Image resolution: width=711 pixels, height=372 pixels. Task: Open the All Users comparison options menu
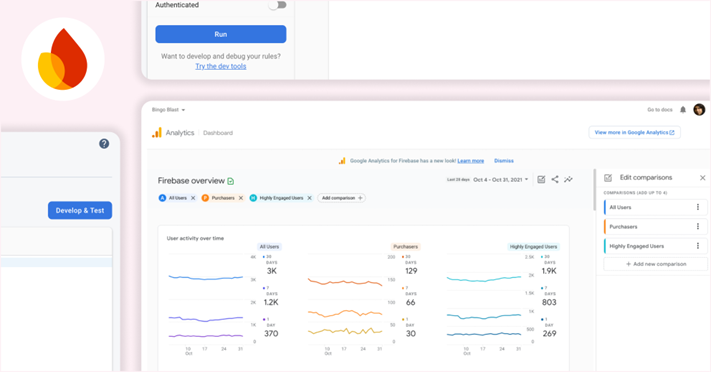pos(698,207)
